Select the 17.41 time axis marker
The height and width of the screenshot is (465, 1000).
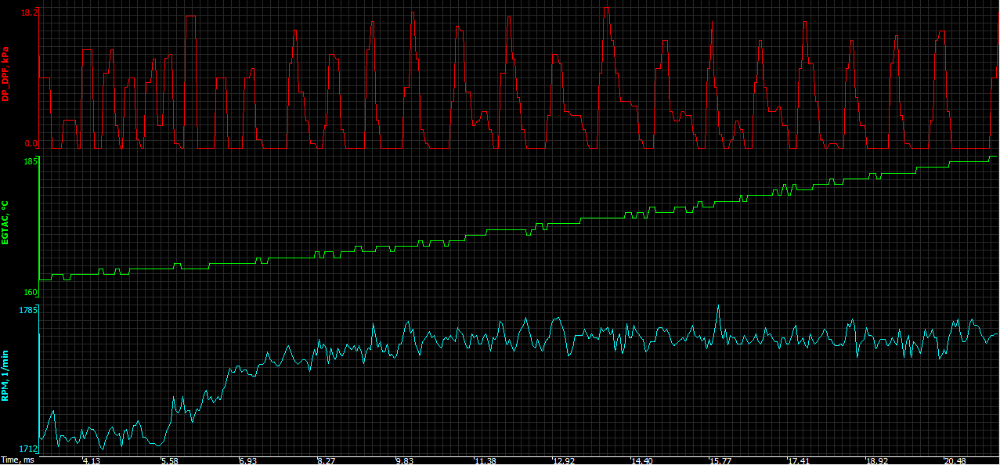pyautogui.click(x=798, y=460)
